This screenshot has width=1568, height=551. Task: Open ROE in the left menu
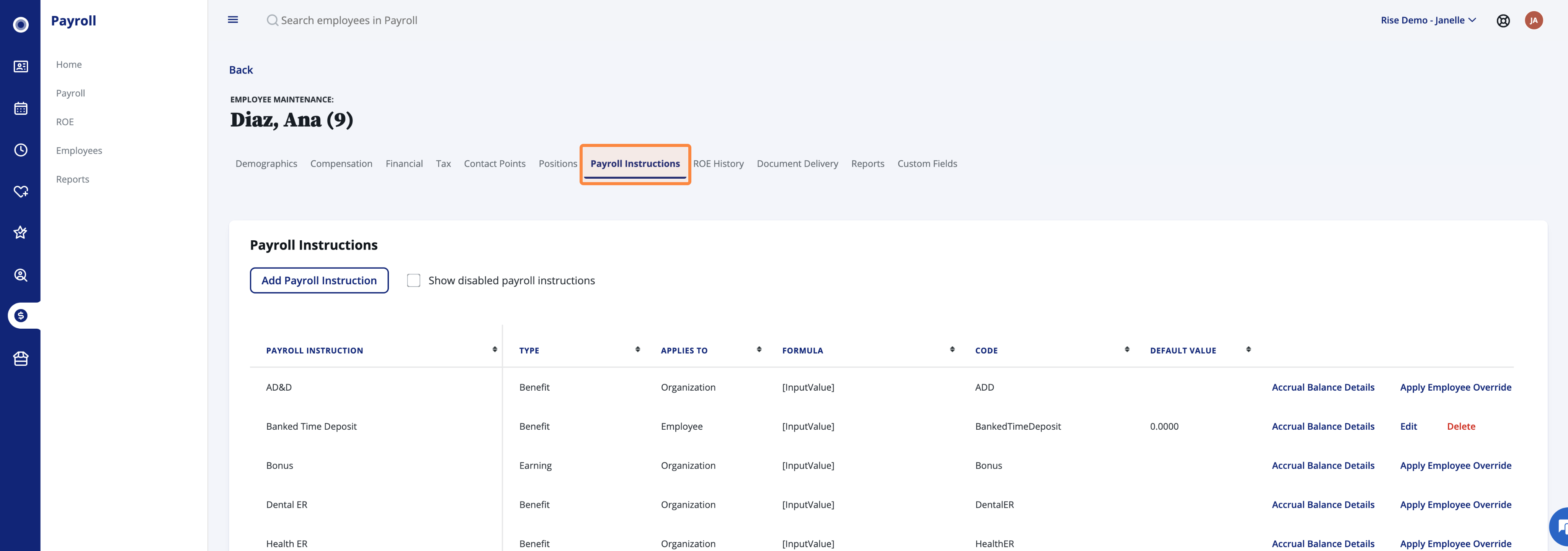coord(65,122)
